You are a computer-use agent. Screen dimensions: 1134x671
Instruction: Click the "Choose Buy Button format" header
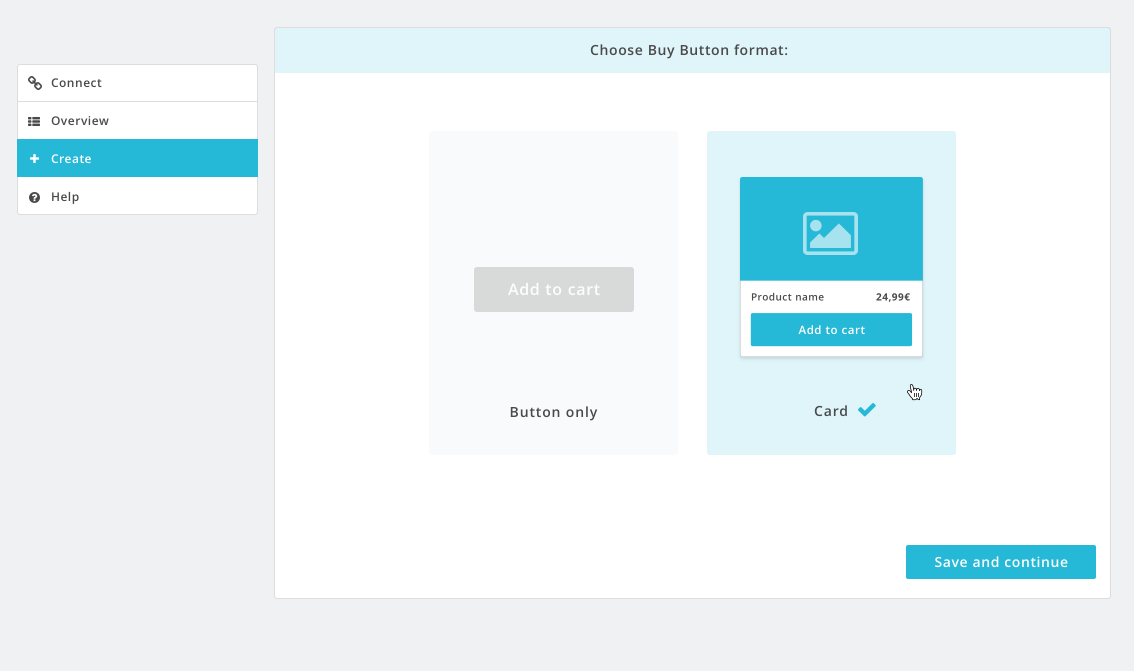click(689, 50)
